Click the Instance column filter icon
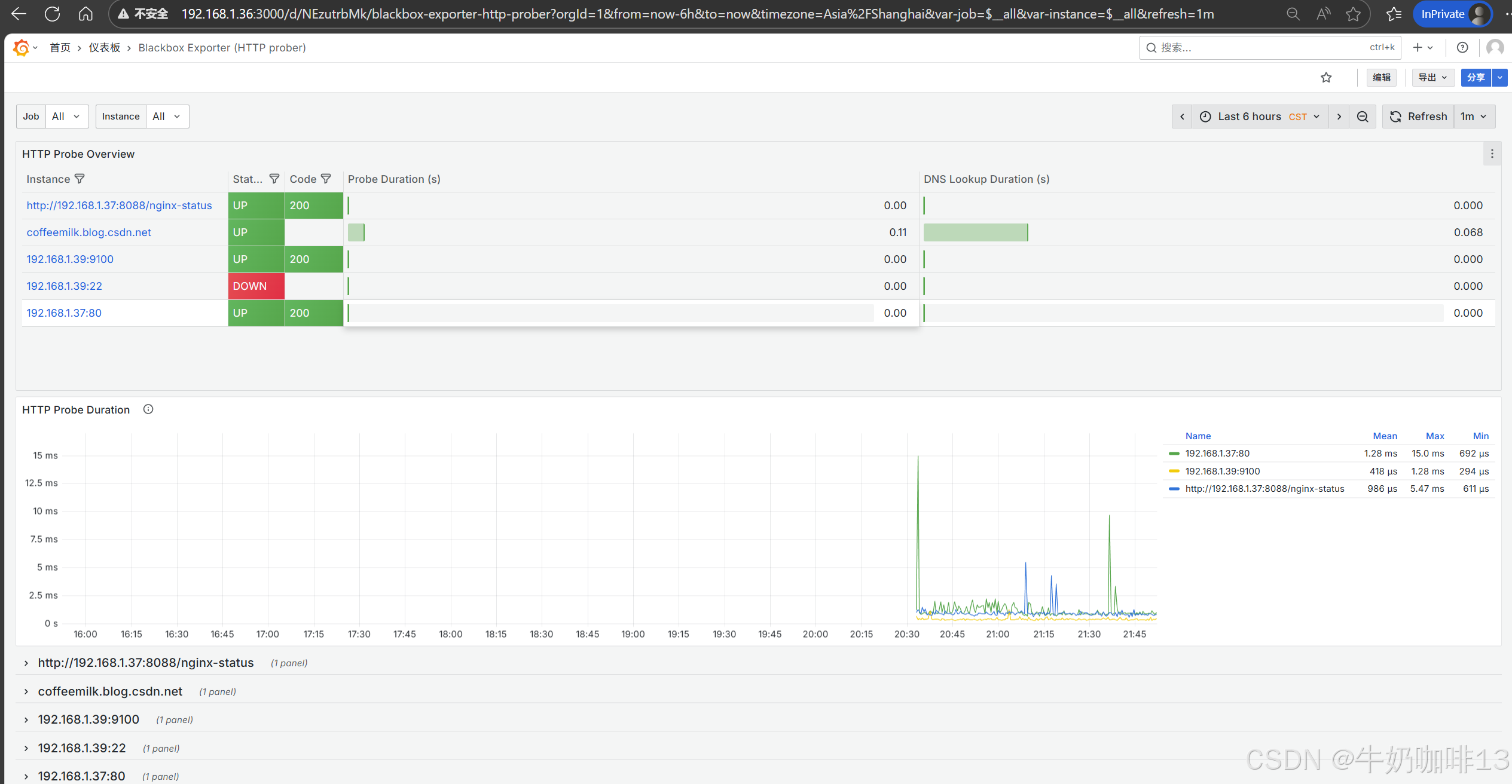The image size is (1512, 784). coord(80,179)
